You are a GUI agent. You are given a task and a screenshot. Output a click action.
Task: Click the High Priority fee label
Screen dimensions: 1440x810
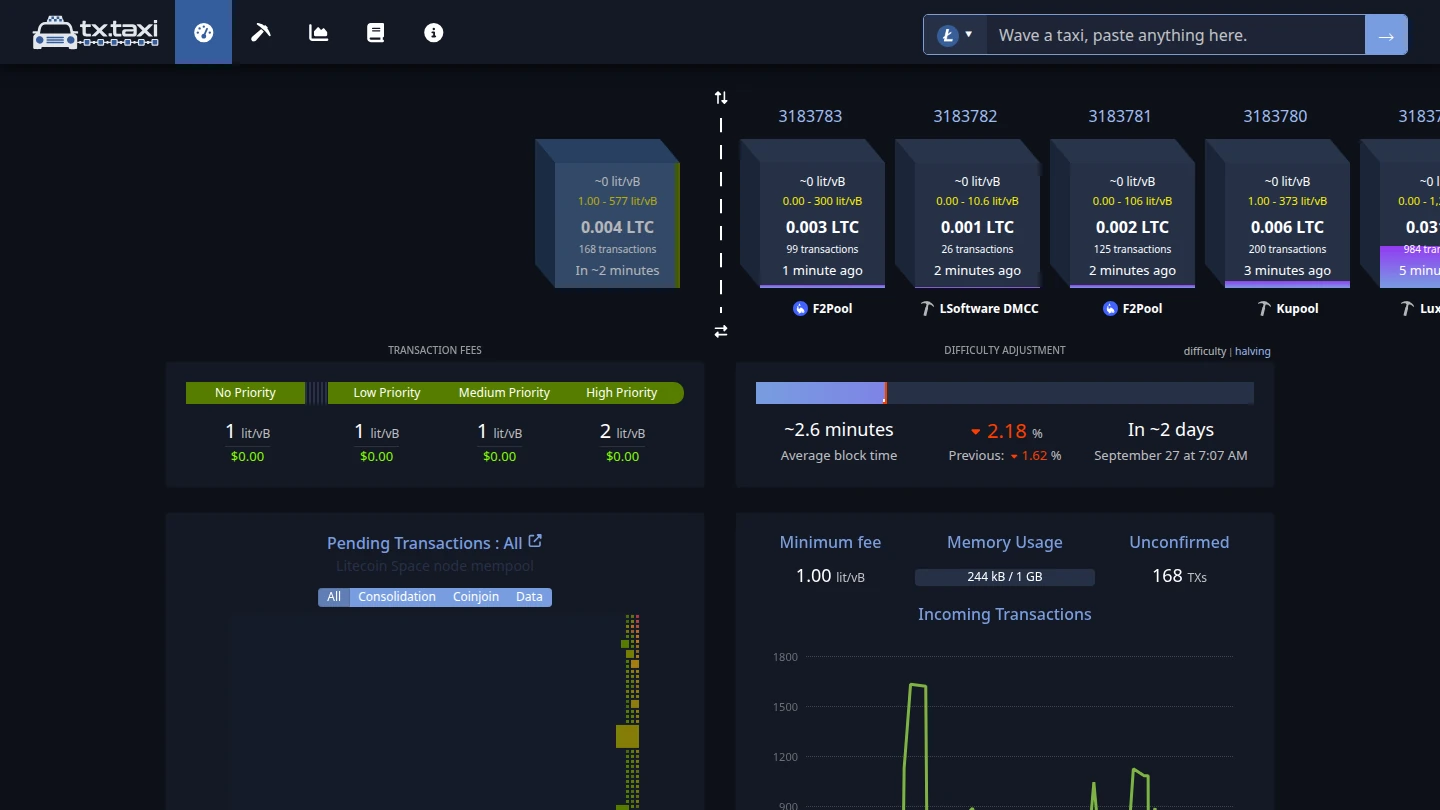(x=621, y=393)
